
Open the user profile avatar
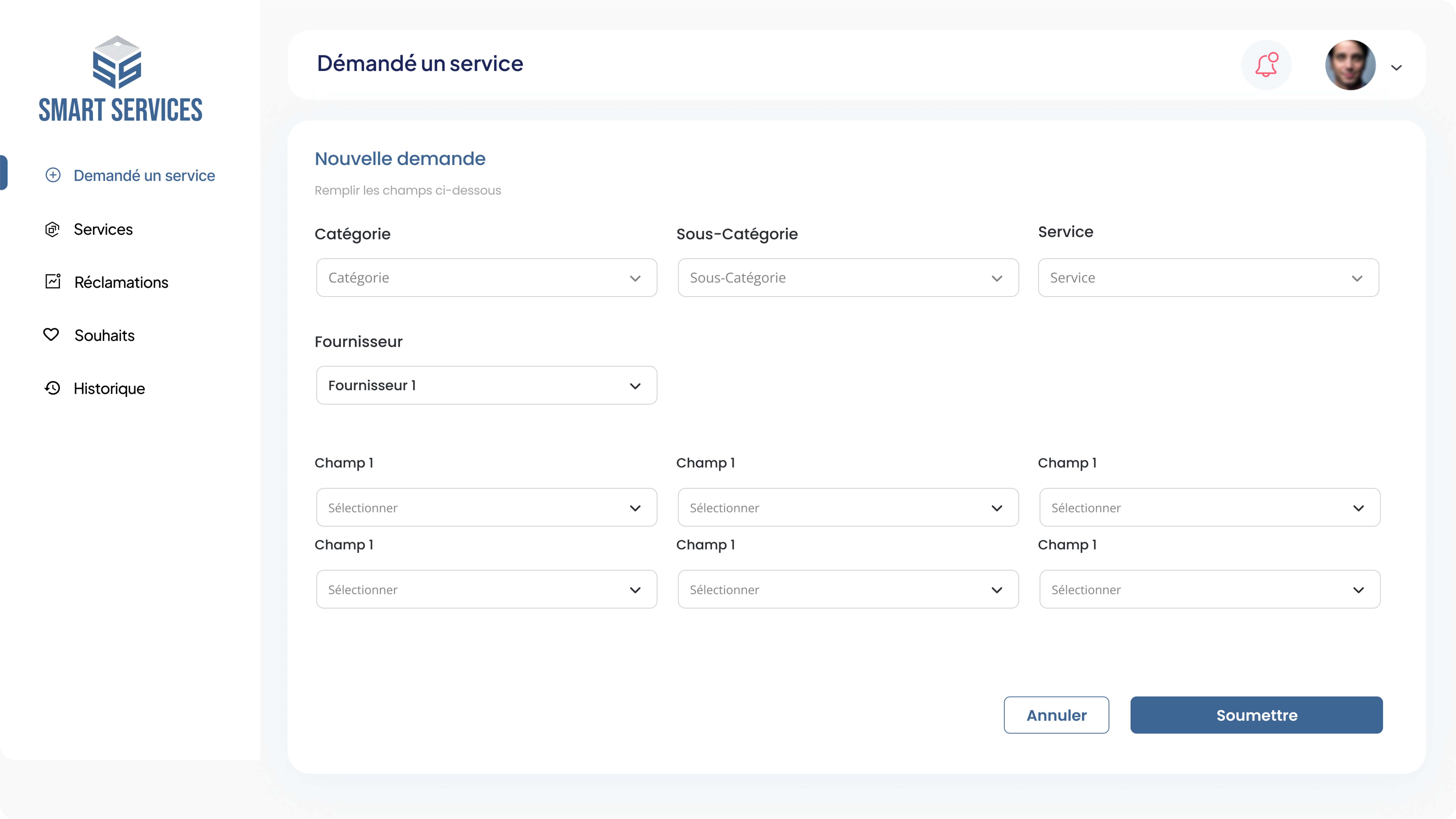pyautogui.click(x=1350, y=65)
